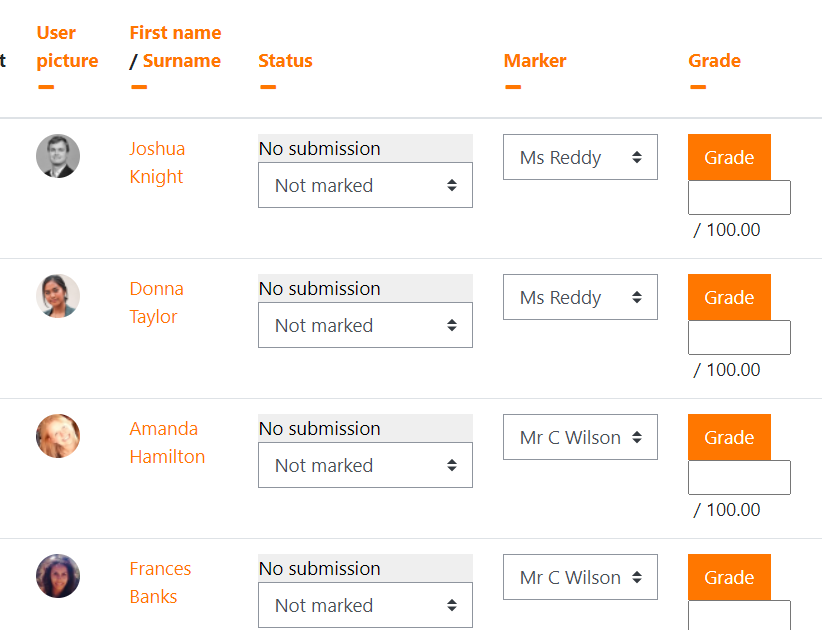Open Joshua Knight's profile picture
Screen dimensions: 822x630
tap(58, 156)
